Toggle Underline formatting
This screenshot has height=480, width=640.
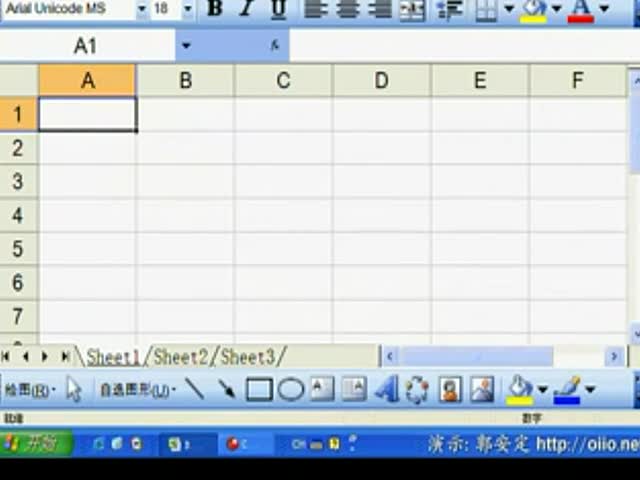coord(278,10)
